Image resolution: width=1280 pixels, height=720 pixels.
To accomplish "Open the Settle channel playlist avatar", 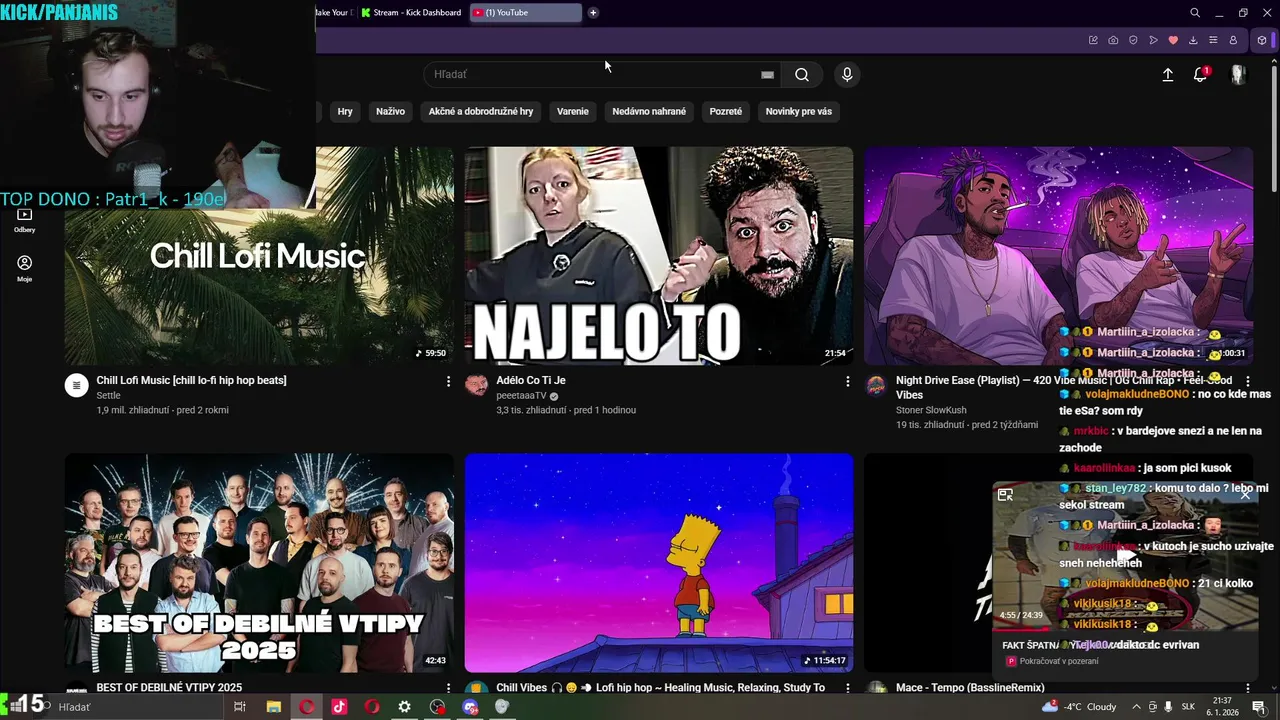I will (x=77, y=385).
